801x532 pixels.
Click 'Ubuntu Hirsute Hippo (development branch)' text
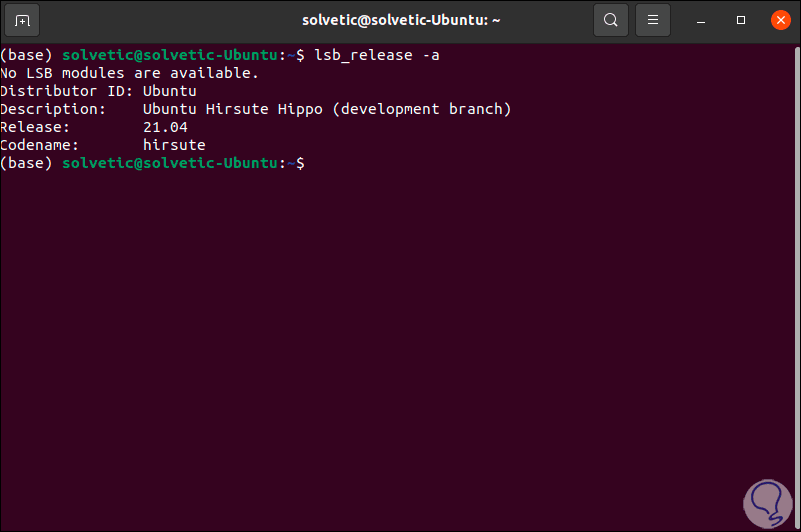[x=327, y=109]
